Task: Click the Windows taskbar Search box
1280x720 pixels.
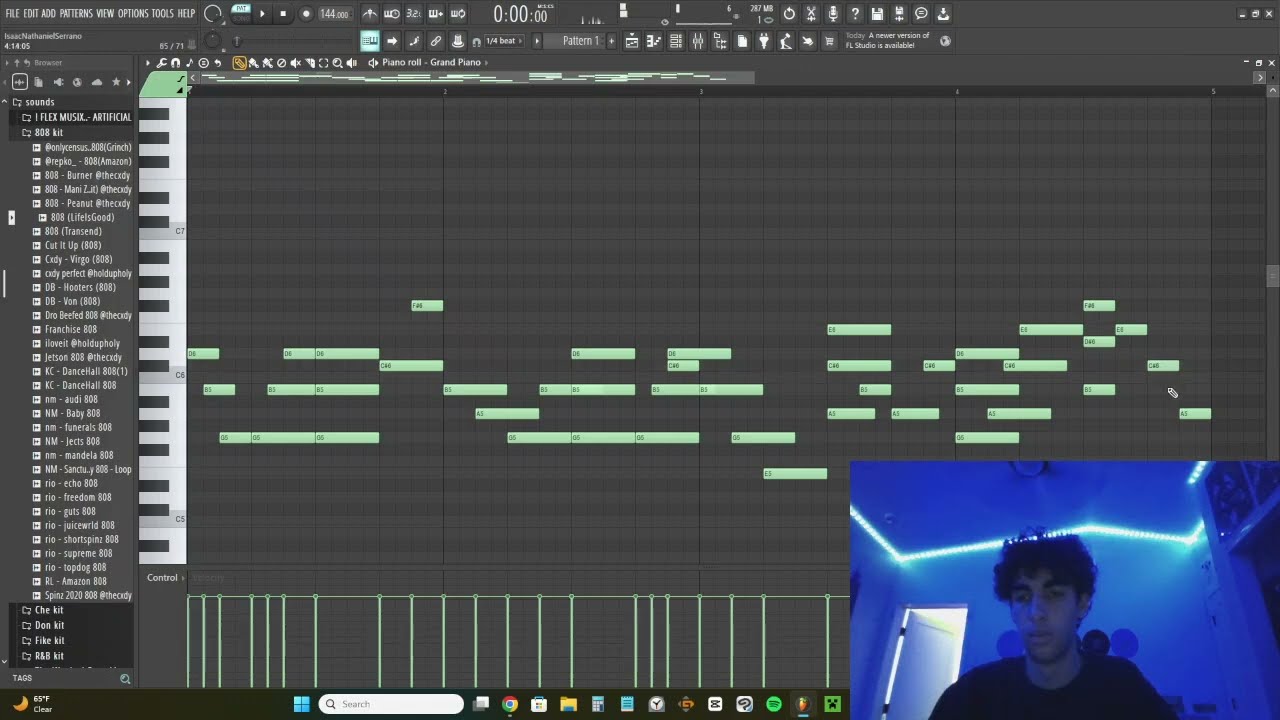Action: pos(392,704)
